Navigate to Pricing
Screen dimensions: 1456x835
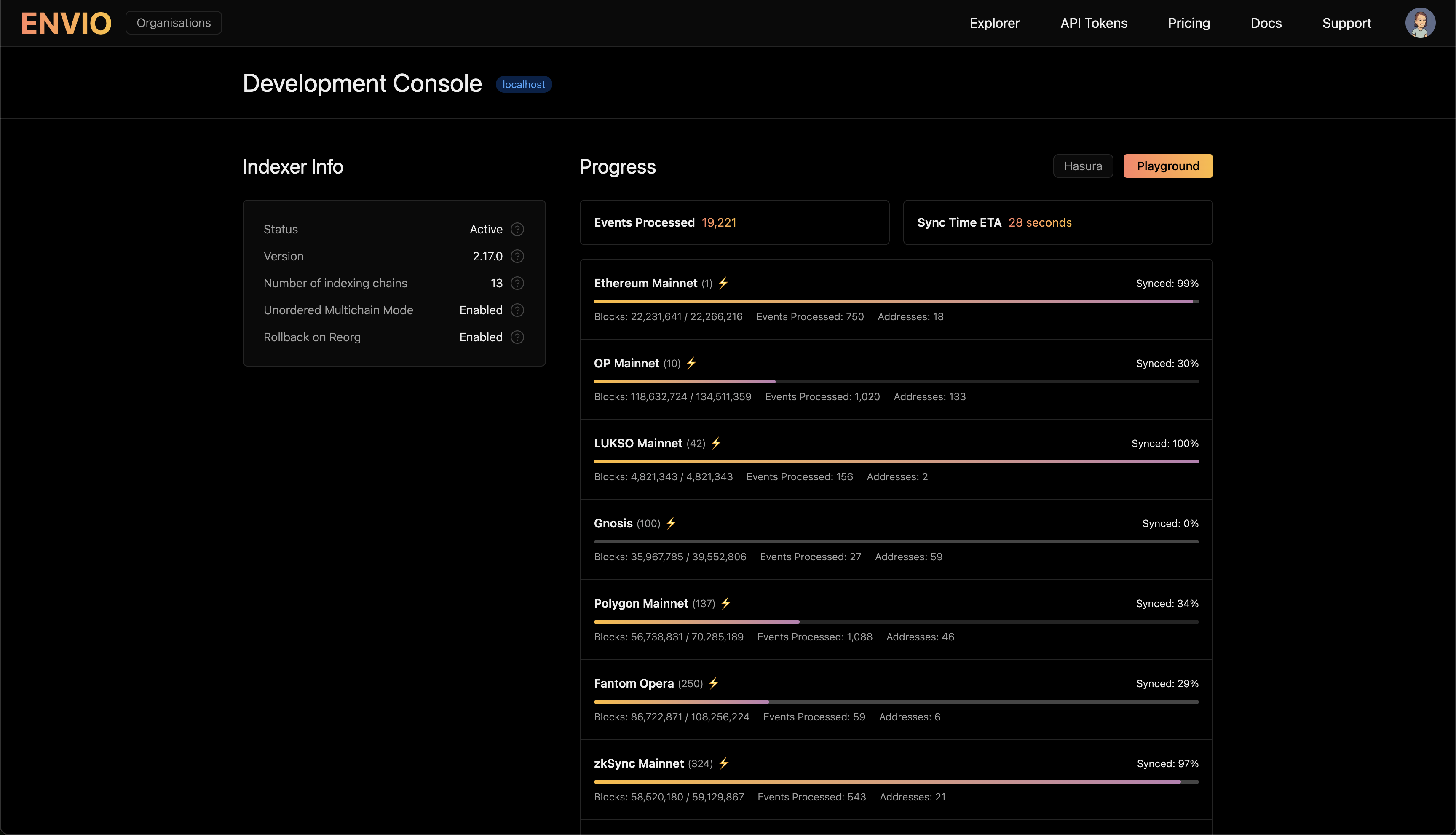[x=1188, y=24]
